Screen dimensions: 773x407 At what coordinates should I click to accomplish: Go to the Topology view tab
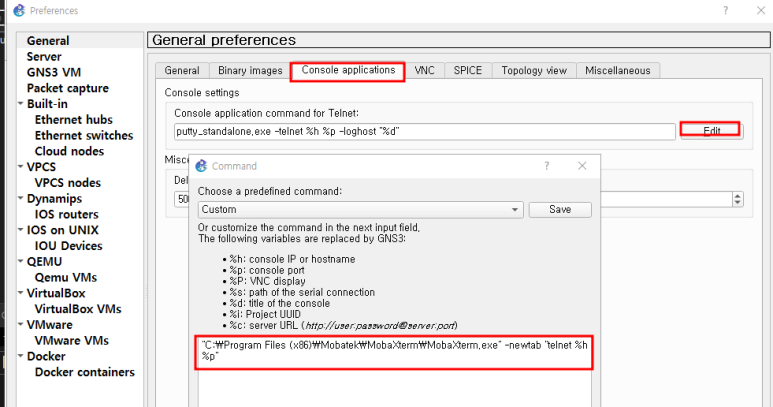[x=534, y=71]
